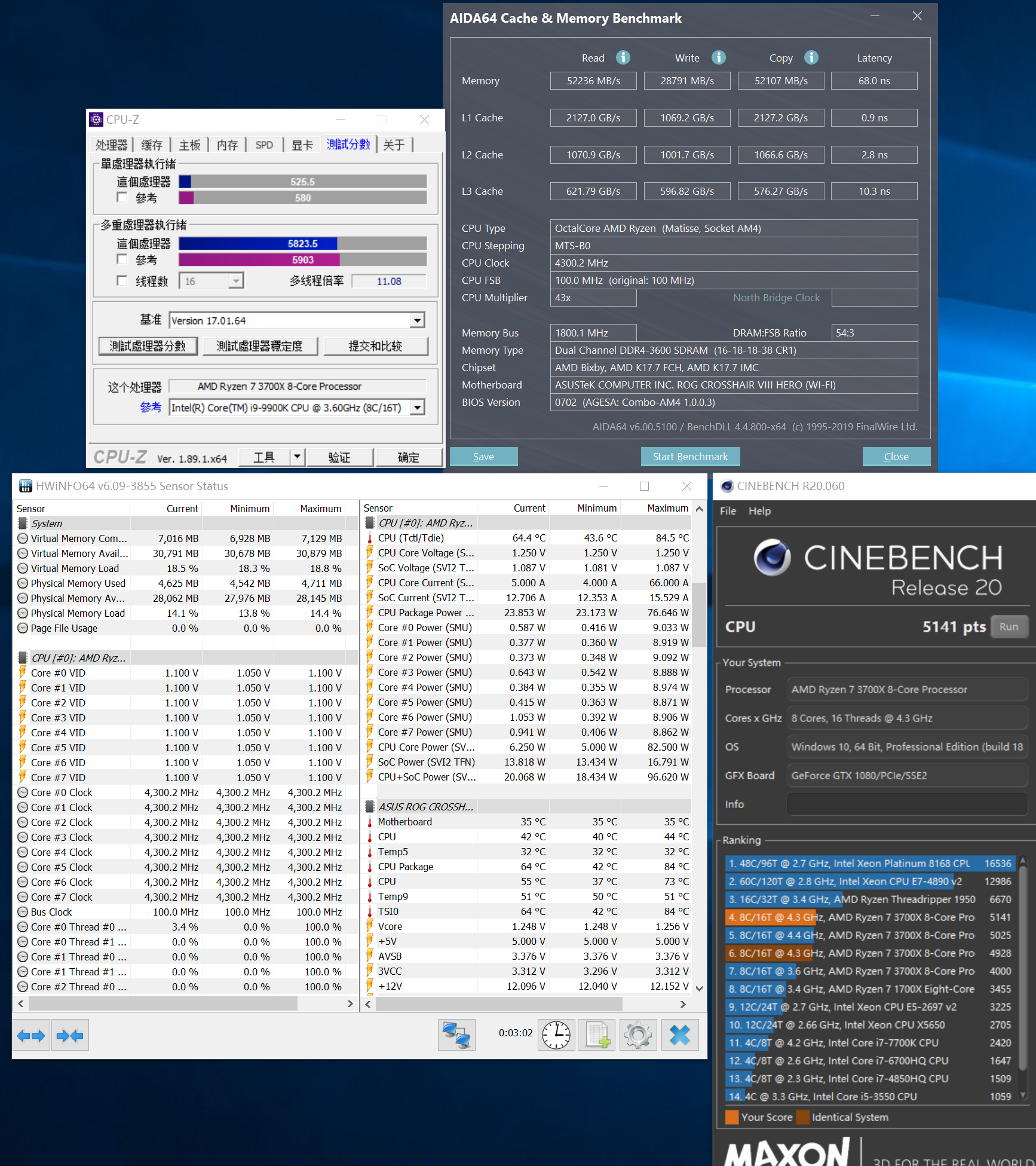Screen dimensions: 1036x1166
Task: Click Cinebench Info input field
Action: point(907,804)
